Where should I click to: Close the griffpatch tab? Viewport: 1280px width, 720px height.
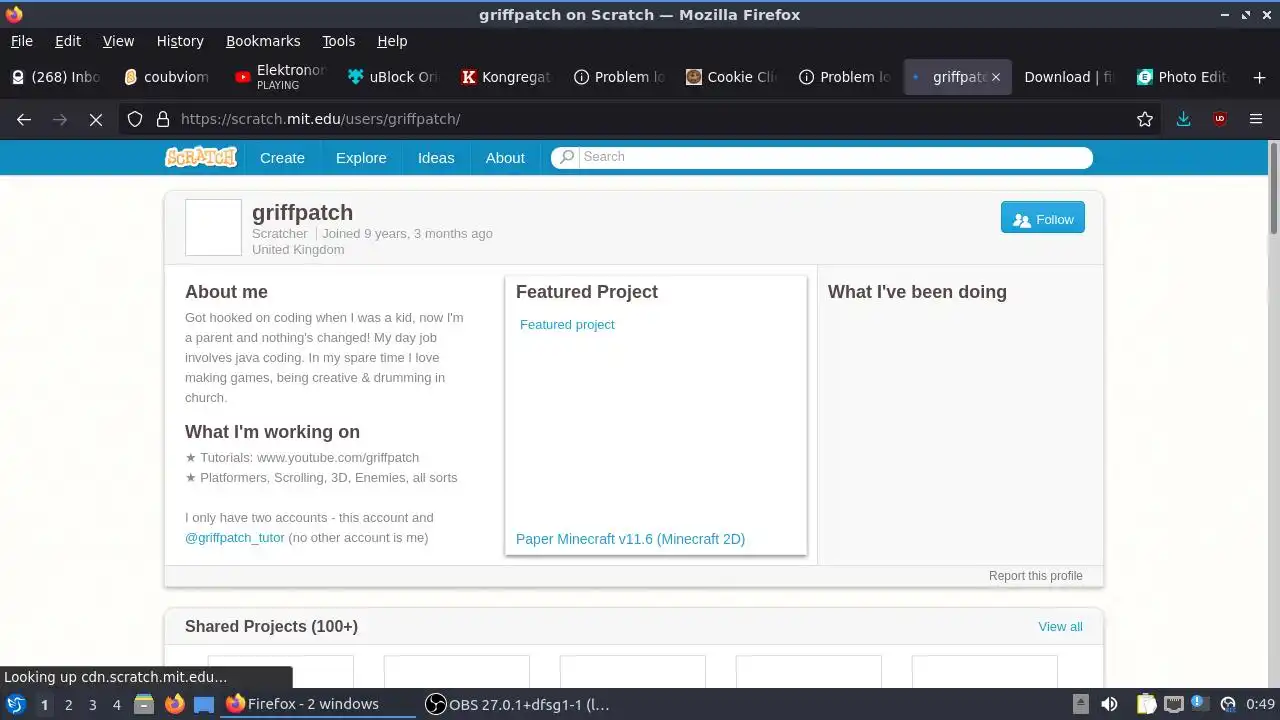coord(995,77)
